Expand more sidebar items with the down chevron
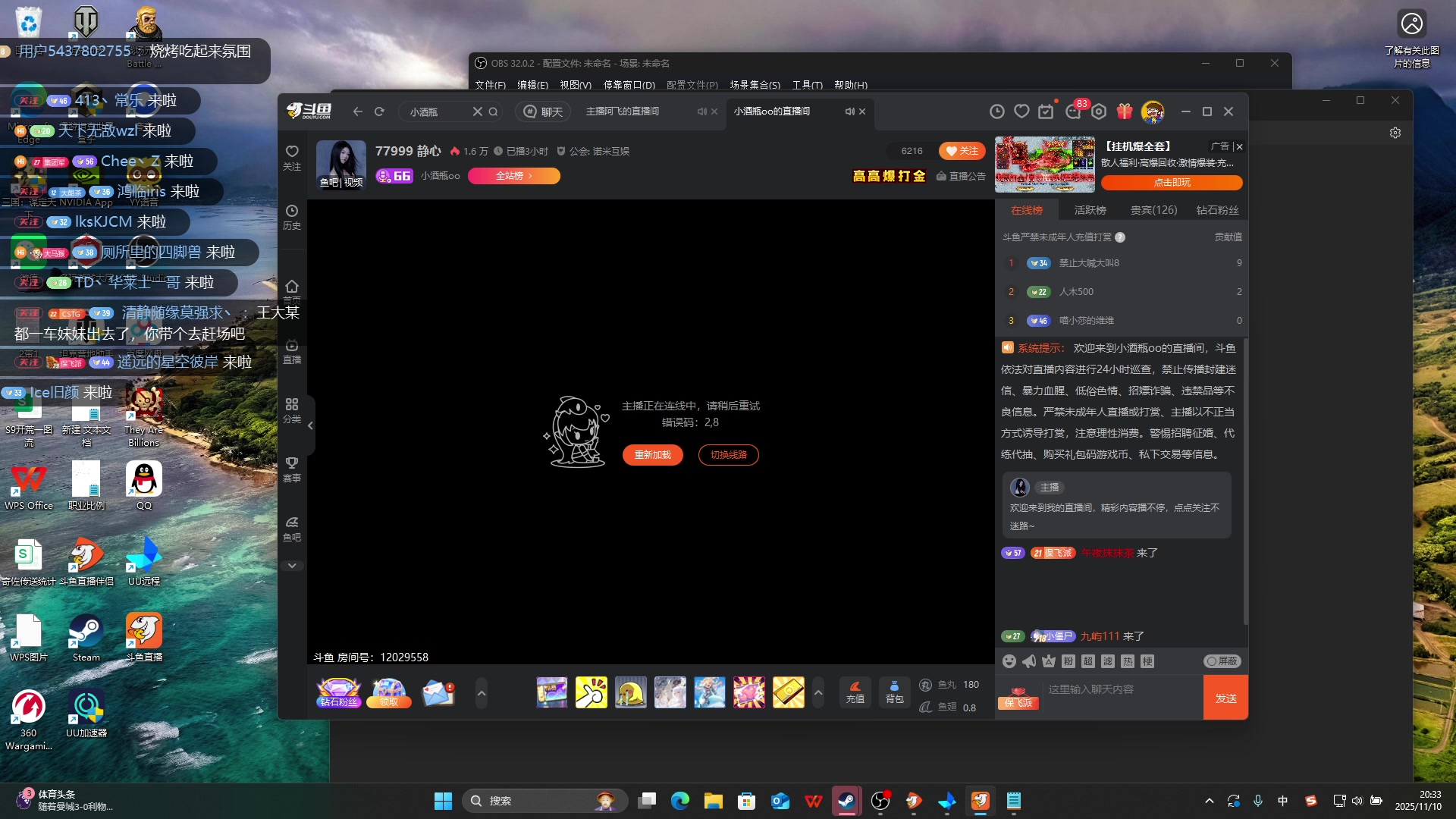 click(292, 566)
